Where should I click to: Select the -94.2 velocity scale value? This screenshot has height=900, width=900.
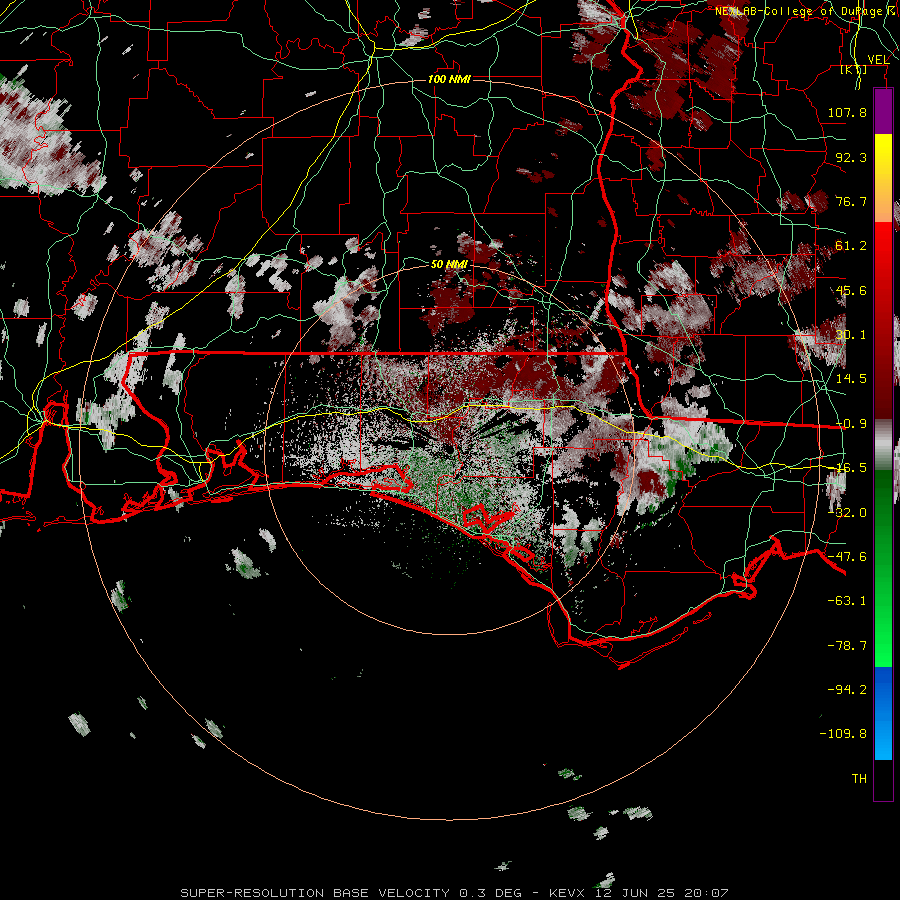tap(847, 690)
